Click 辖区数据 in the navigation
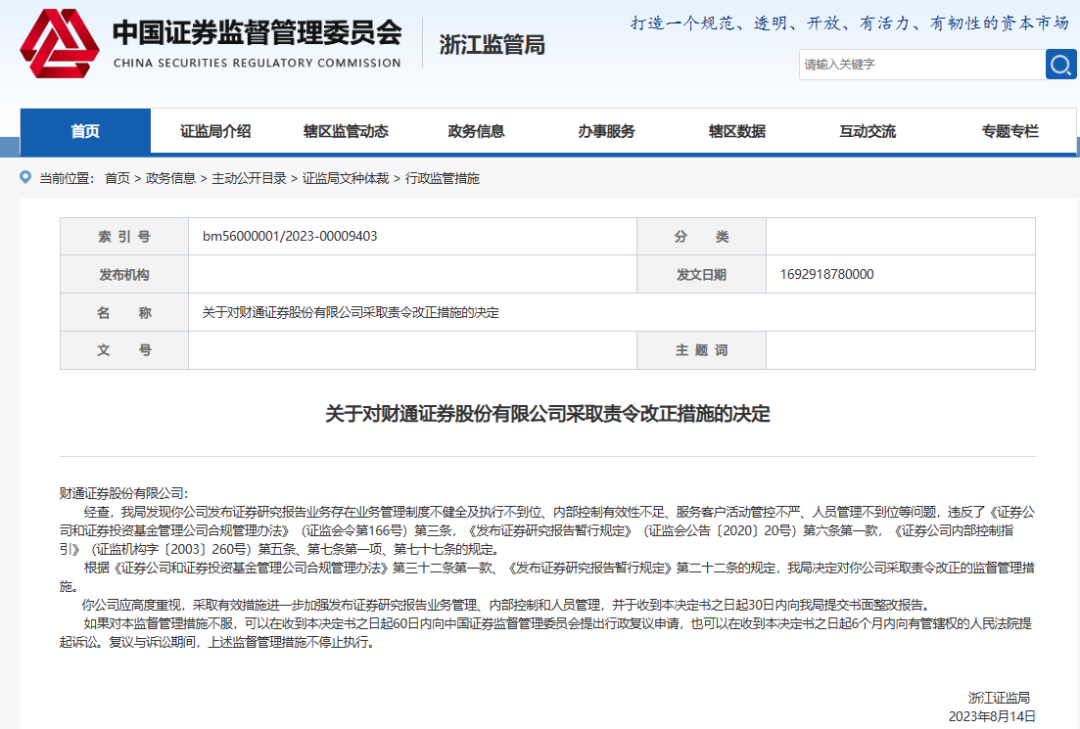This screenshot has height=729, width=1080. point(736,130)
